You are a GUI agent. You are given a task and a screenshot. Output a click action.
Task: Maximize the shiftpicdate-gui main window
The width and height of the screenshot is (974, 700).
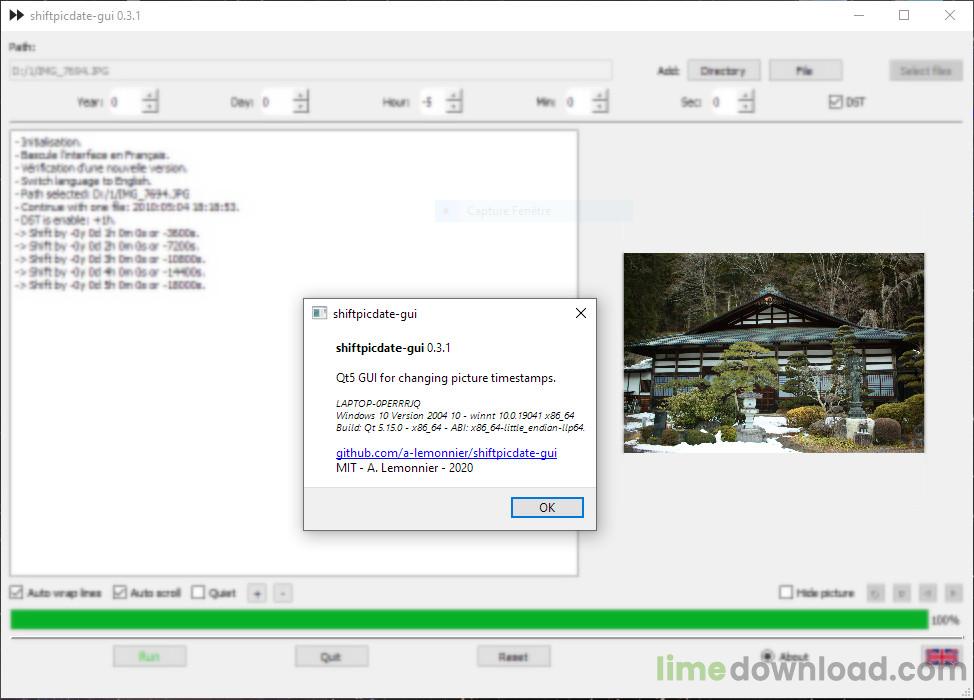[904, 15]
